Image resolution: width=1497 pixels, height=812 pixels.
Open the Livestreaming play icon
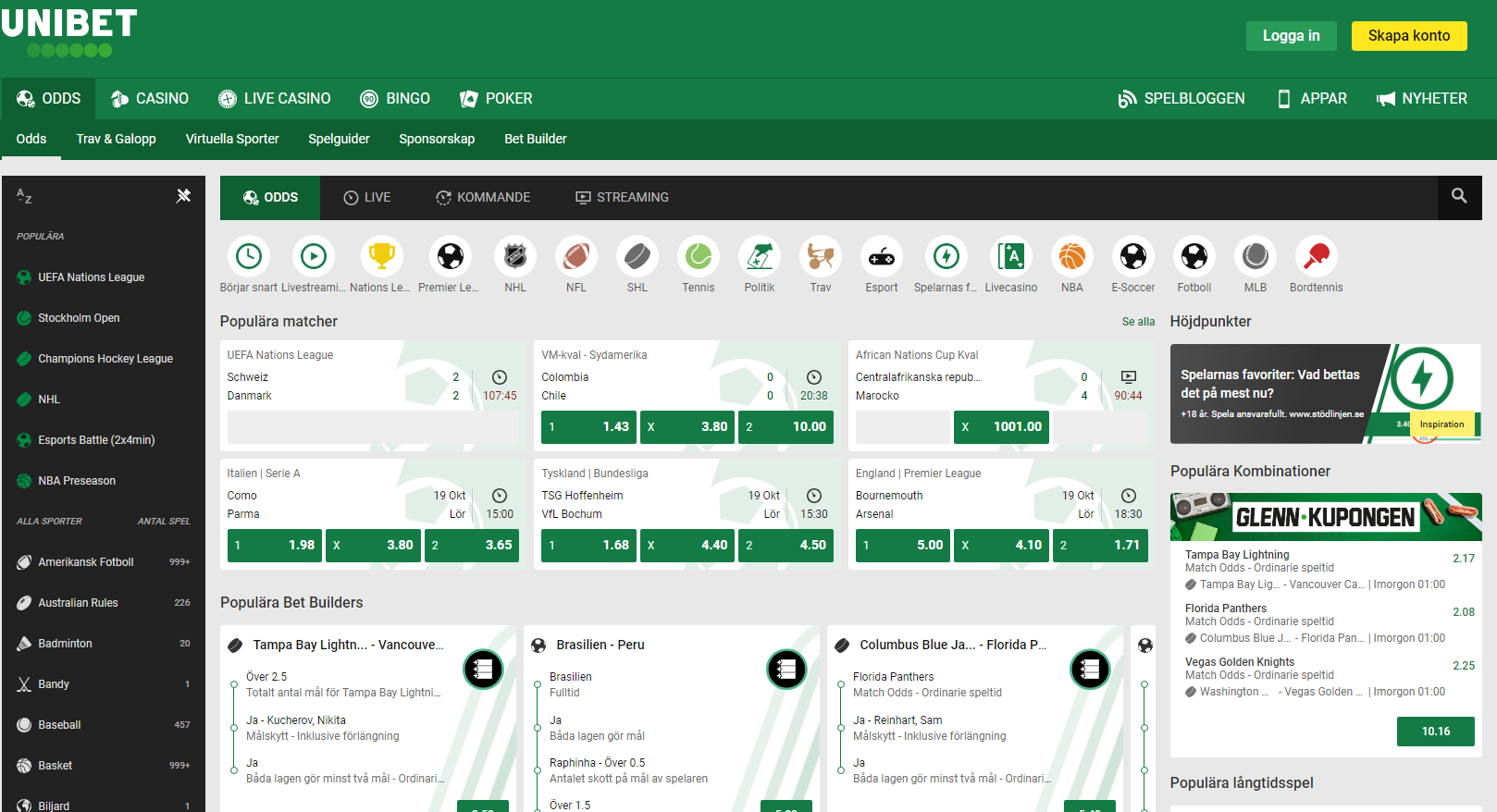pyautogui.click(x=314, y=256)
